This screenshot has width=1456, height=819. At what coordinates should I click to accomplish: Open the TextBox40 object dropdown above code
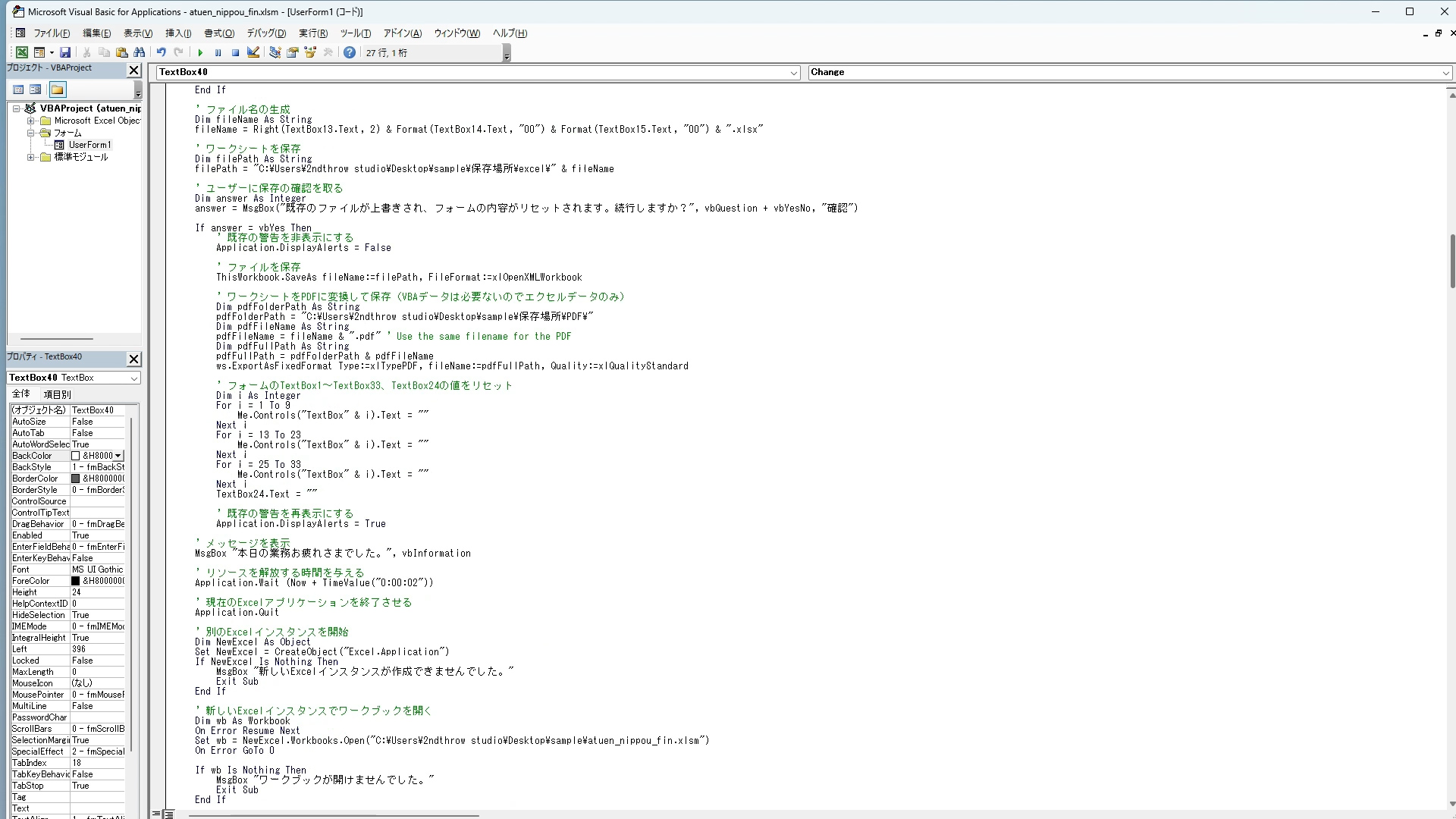794,73
